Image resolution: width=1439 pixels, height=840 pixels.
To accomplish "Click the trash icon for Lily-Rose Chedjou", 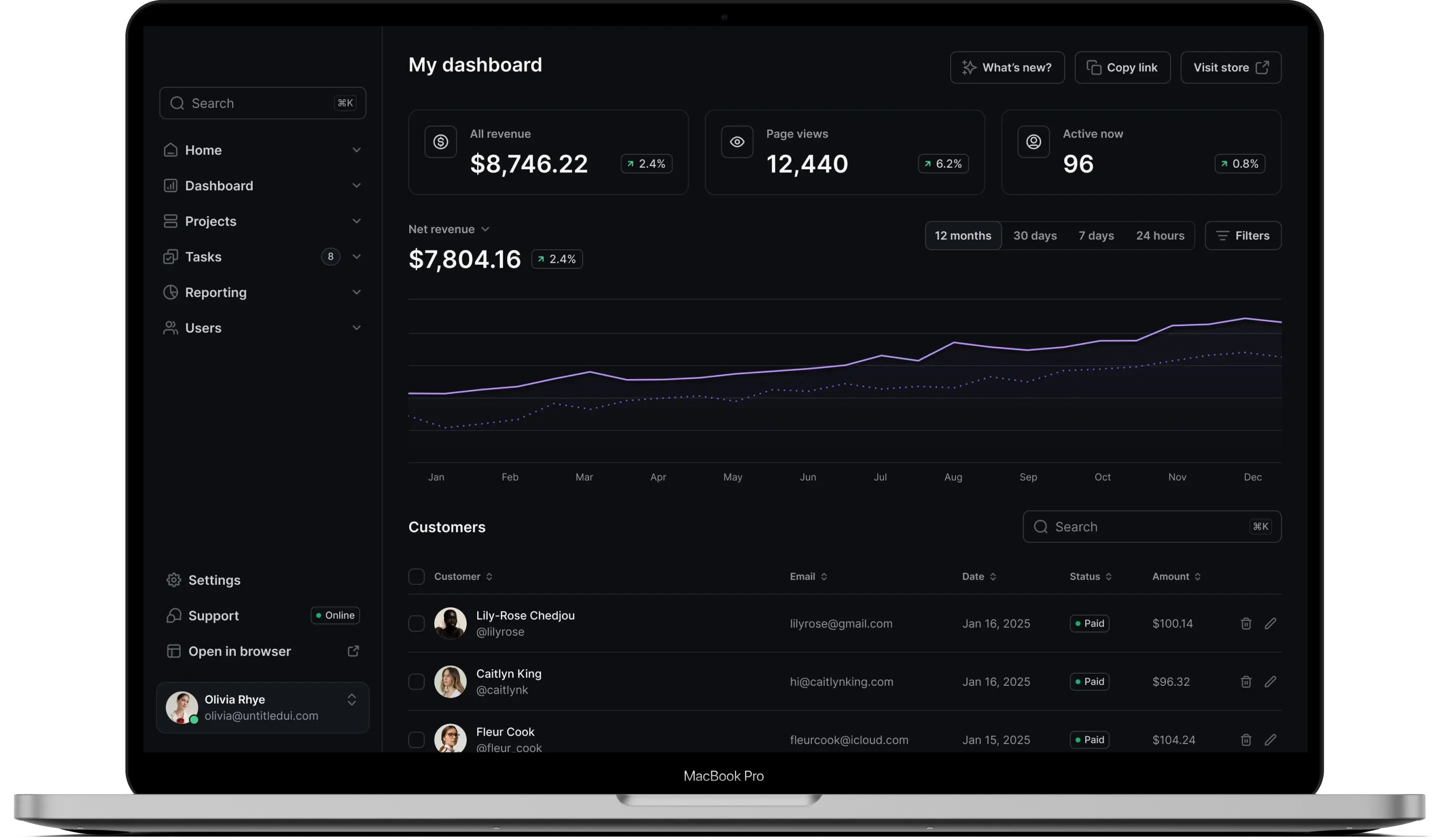I will (x=1246, y=624).
